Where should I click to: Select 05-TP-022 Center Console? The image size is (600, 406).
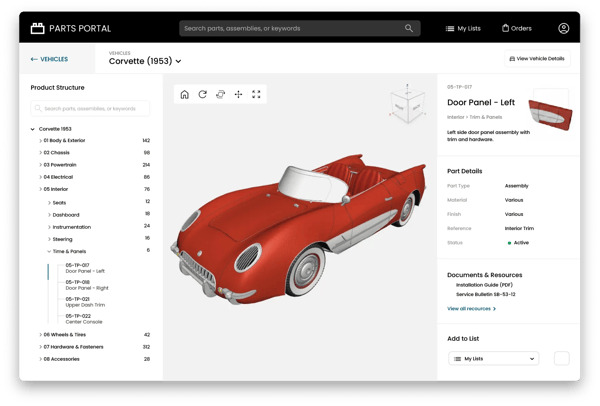coord(84,319)
